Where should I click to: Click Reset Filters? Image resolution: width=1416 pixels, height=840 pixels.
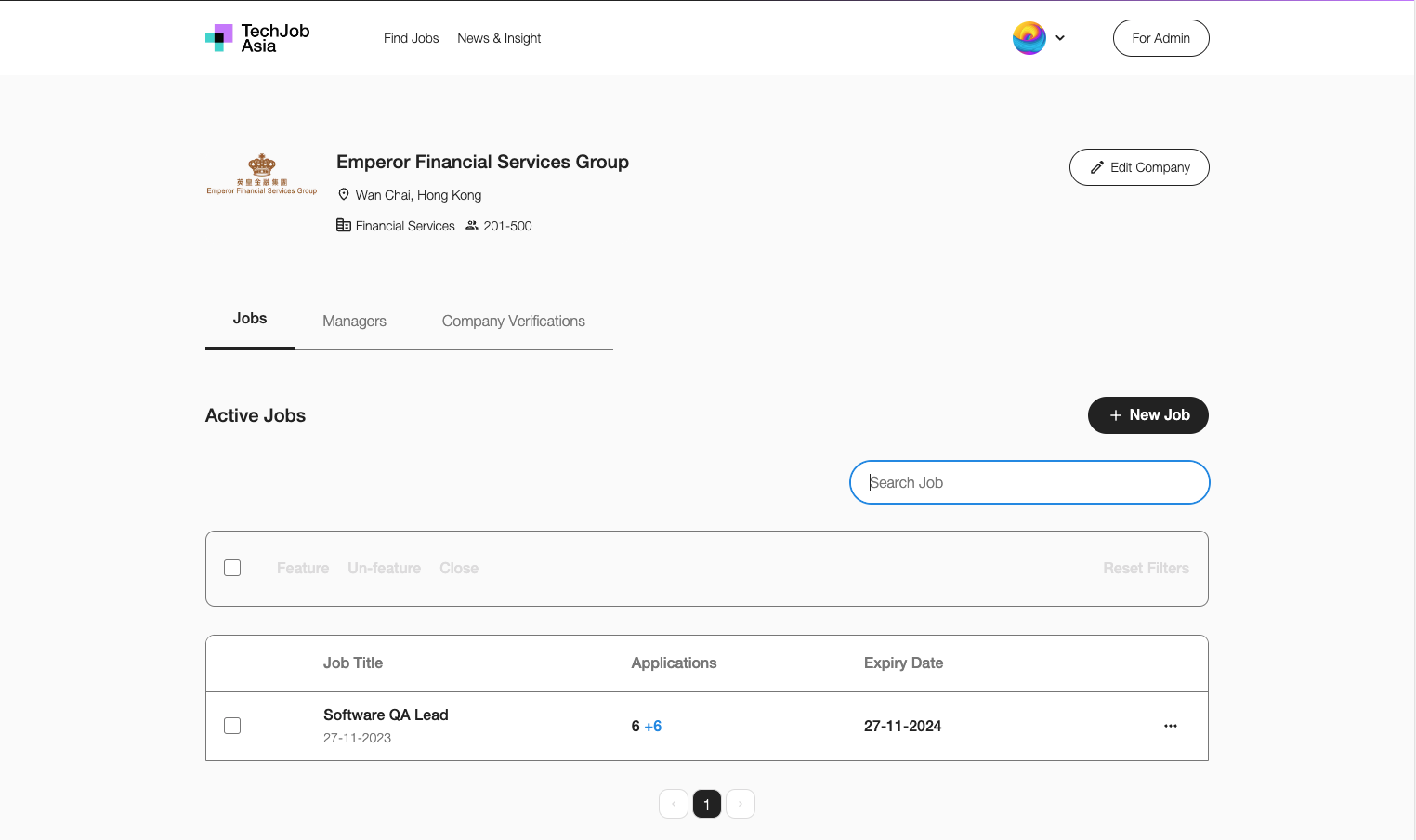click(x=1147, y=568)
